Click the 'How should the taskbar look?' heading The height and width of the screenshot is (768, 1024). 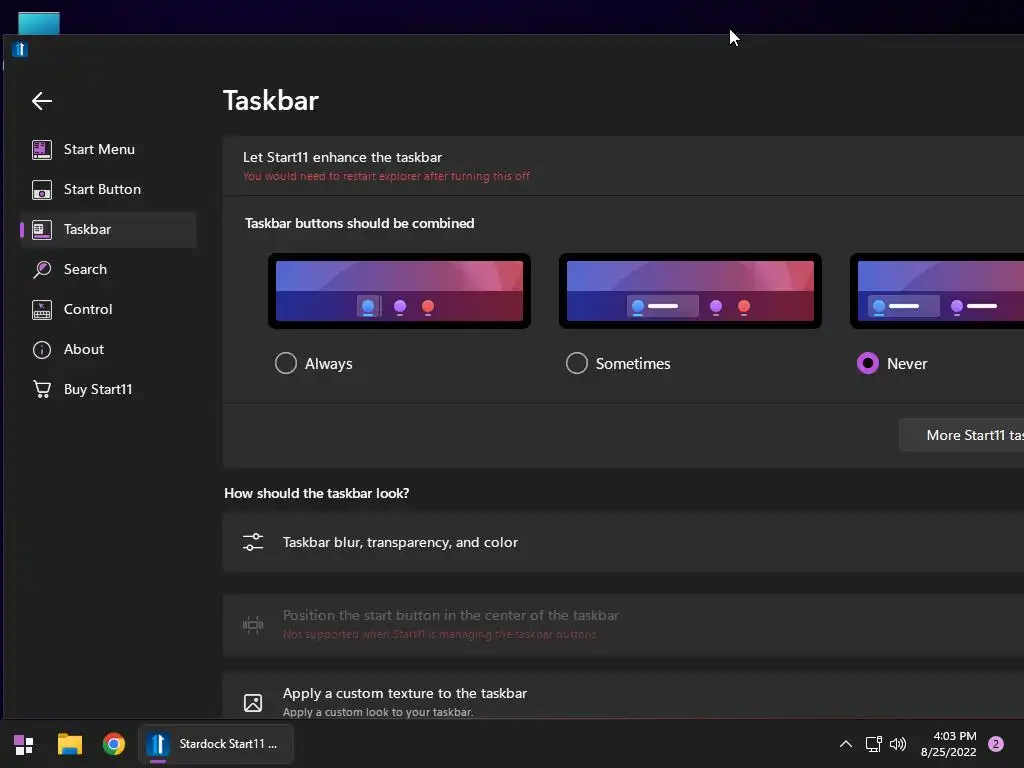[x=317, y=493]
